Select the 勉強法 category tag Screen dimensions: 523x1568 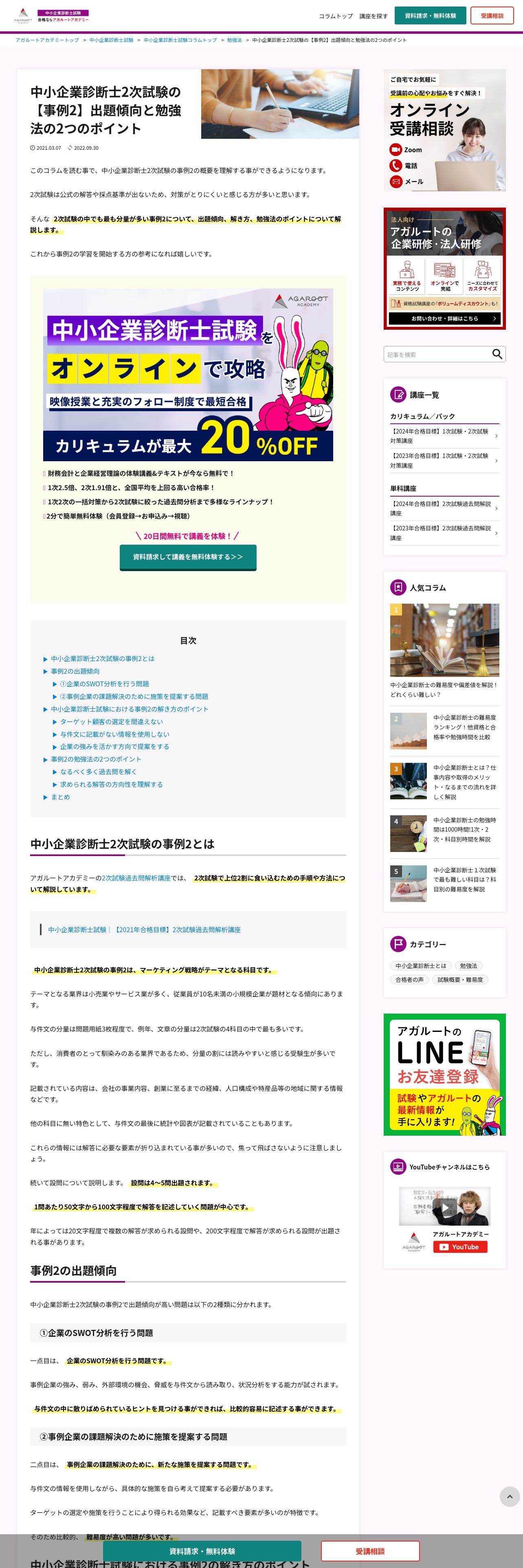pyautogui.click(x=468, y=966)
